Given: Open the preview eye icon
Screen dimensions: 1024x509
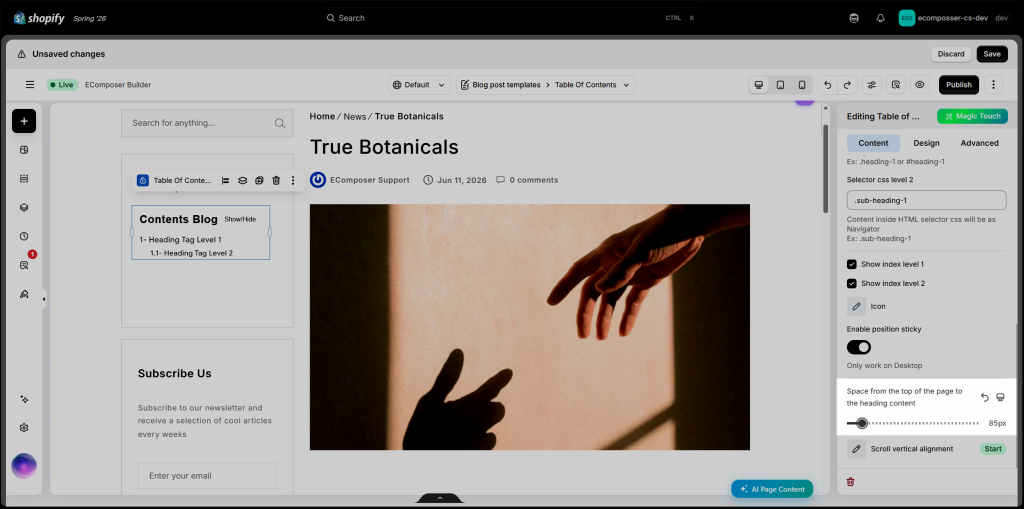Looking at the screenshot, I should 920,85.
